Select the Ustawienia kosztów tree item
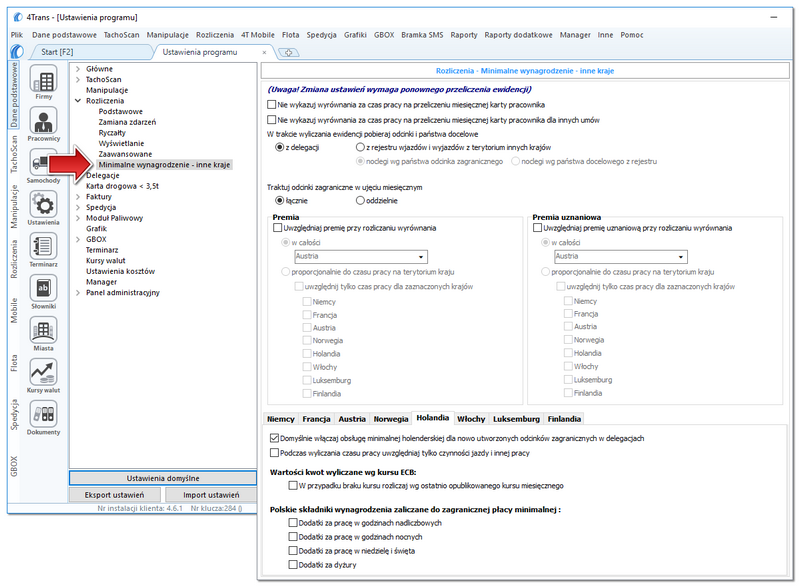The width and height of the screenshot is (800, 587). click(x=120, y=271)
